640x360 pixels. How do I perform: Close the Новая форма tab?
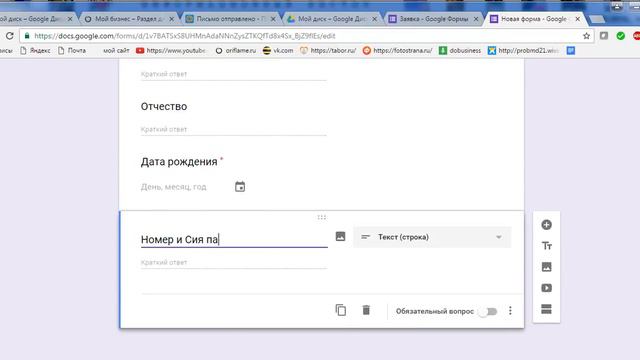coord(578,19)
